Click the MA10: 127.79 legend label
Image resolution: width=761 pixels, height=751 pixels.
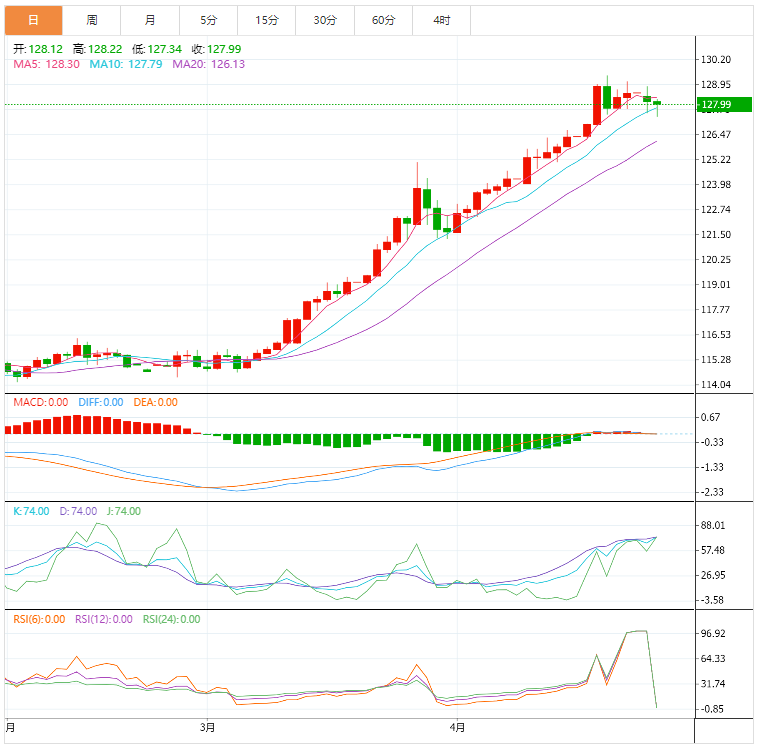127,64
